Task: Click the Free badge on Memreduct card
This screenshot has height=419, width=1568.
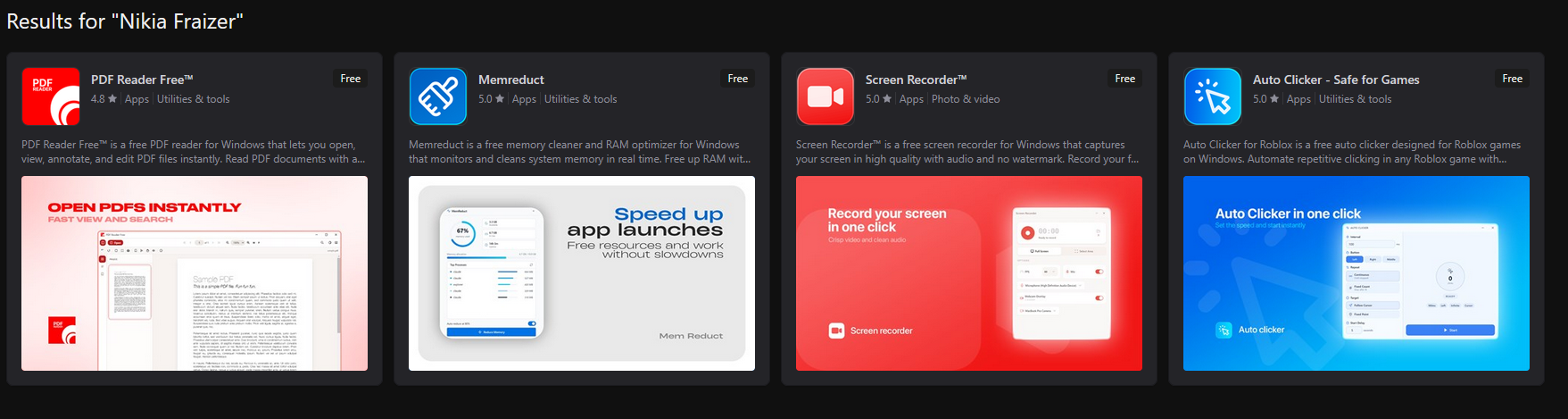Action: click(738, 79)
